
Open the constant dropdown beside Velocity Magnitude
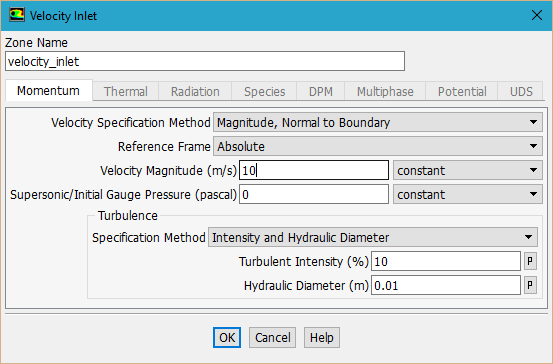468,170
